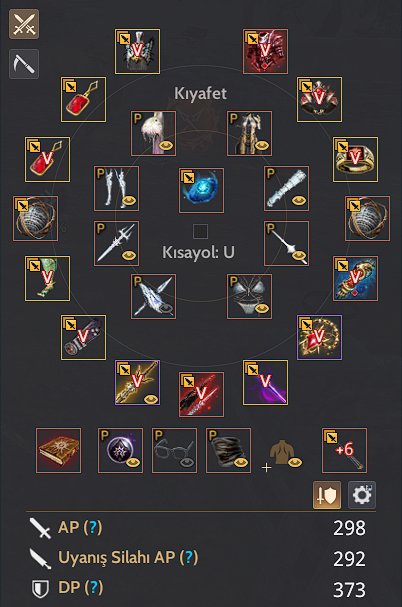Click the belt equipment slot
This screenshot has width=402, height=607.
pyautogui.click(x=320, y=99)
